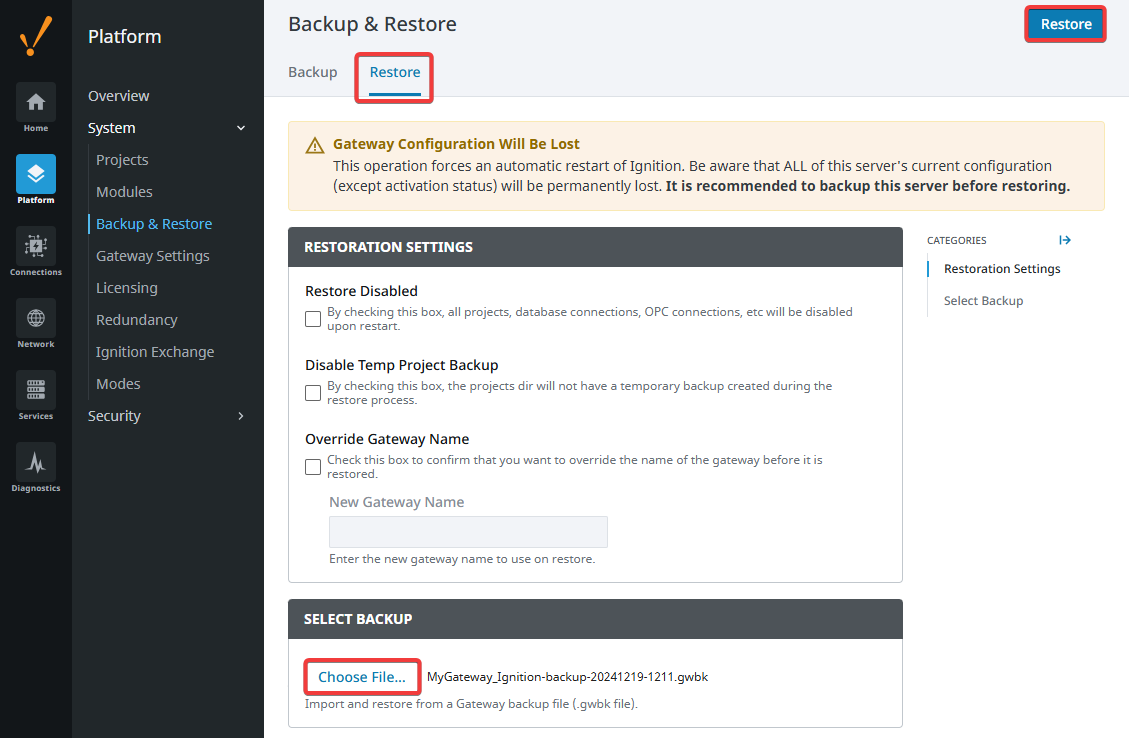1129x738 pixels.
Task: Open Ignition Exchange
Action: [x=155, y=352]
